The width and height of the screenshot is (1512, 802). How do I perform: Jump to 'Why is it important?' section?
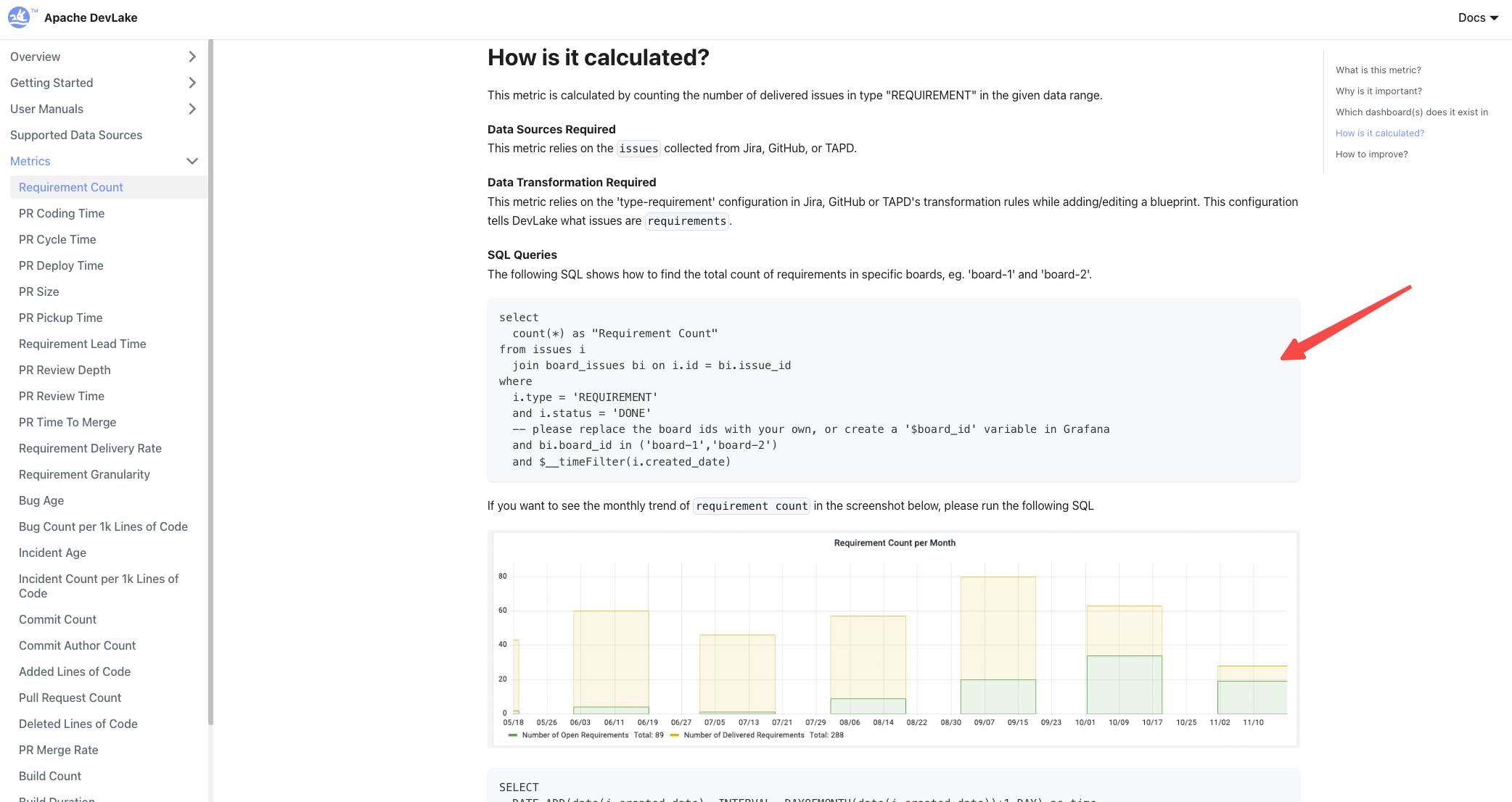(x=1379, y=91)
